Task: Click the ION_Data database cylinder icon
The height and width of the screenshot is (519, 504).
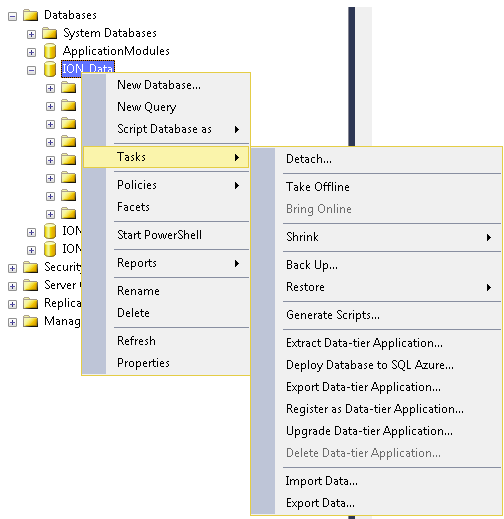Action: pos(50,69)
